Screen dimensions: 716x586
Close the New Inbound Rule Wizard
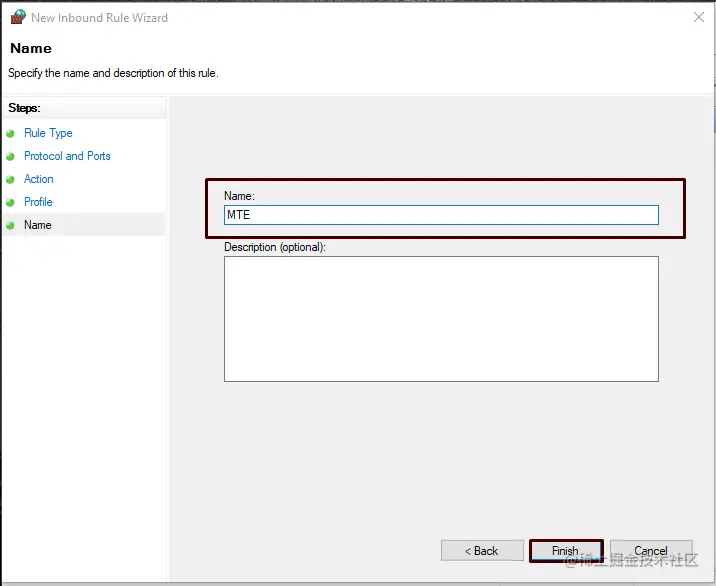pyautogui.click(x=699, y=17)
